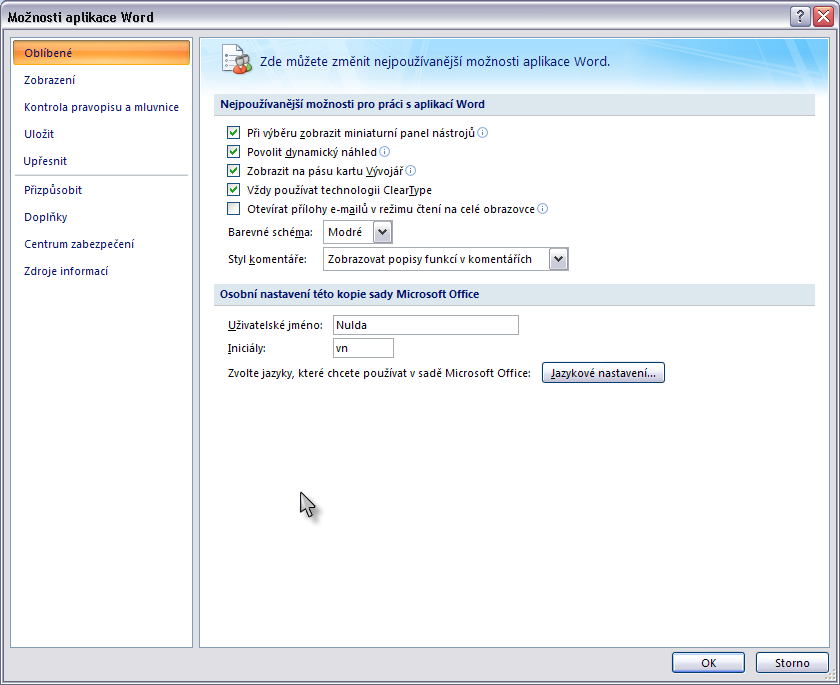Open the Help question mark button
840x685 pixels.
click(800, 17)
